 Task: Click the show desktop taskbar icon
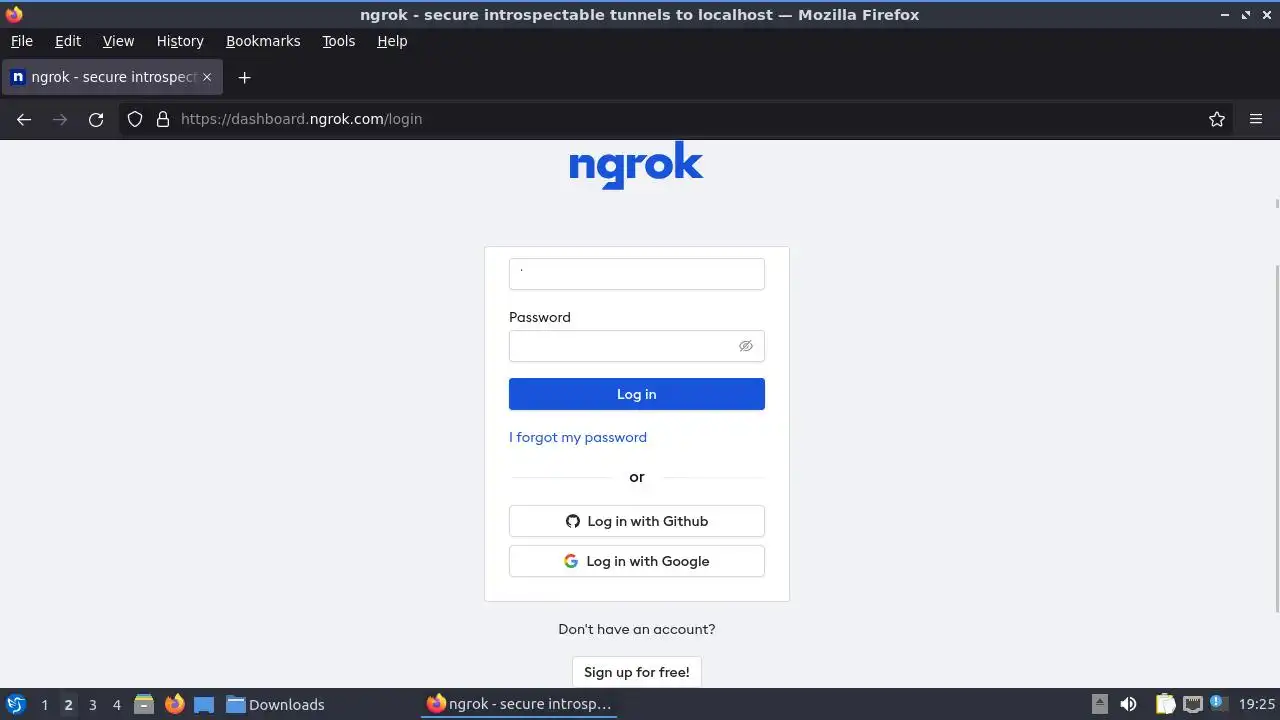pos(204,704)
